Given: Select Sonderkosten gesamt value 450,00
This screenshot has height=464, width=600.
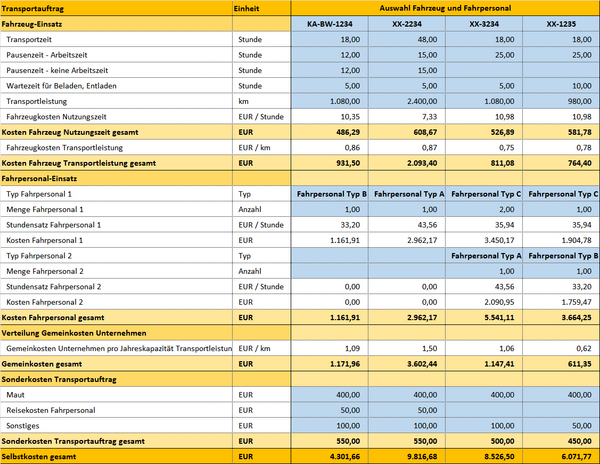Looking at the screenshot, I should pos(561,441).
